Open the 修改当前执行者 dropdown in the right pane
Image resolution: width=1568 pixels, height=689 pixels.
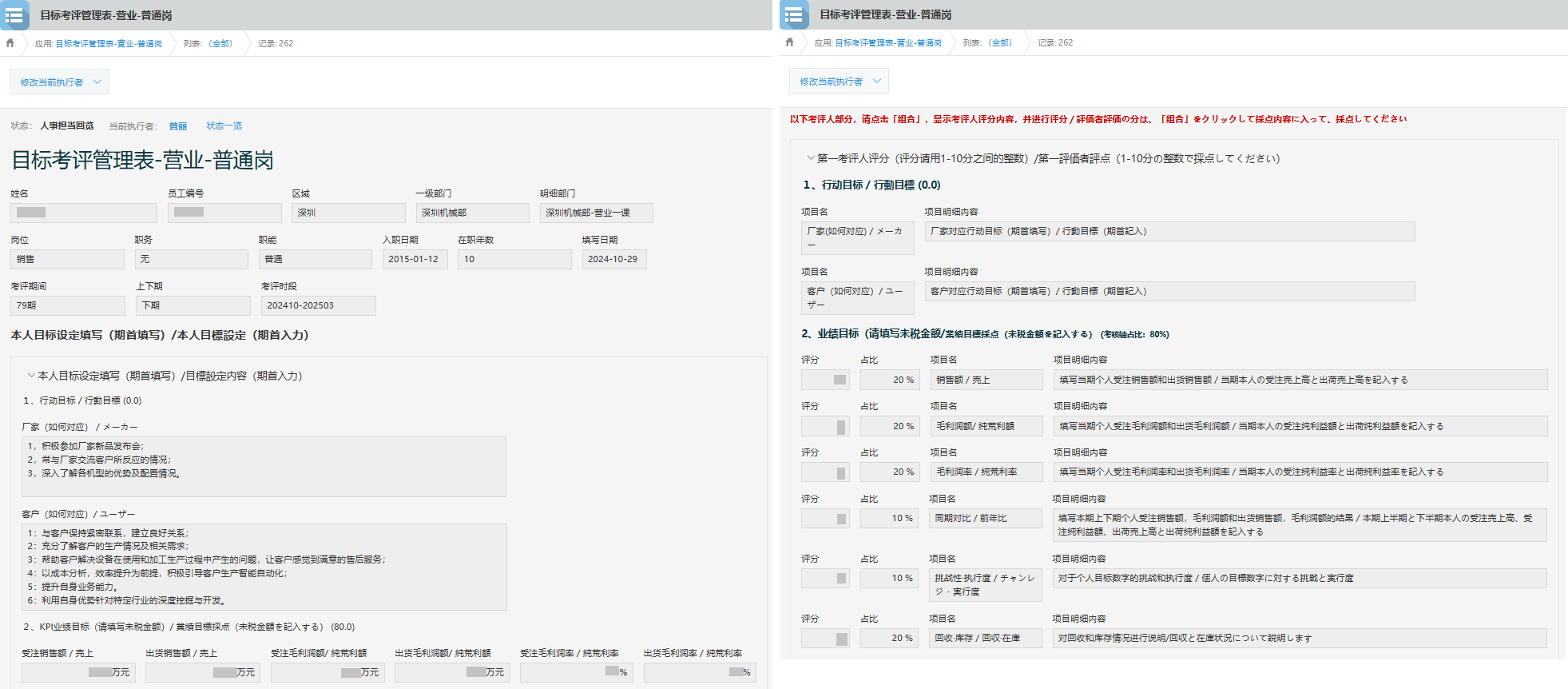coord(840,81)
